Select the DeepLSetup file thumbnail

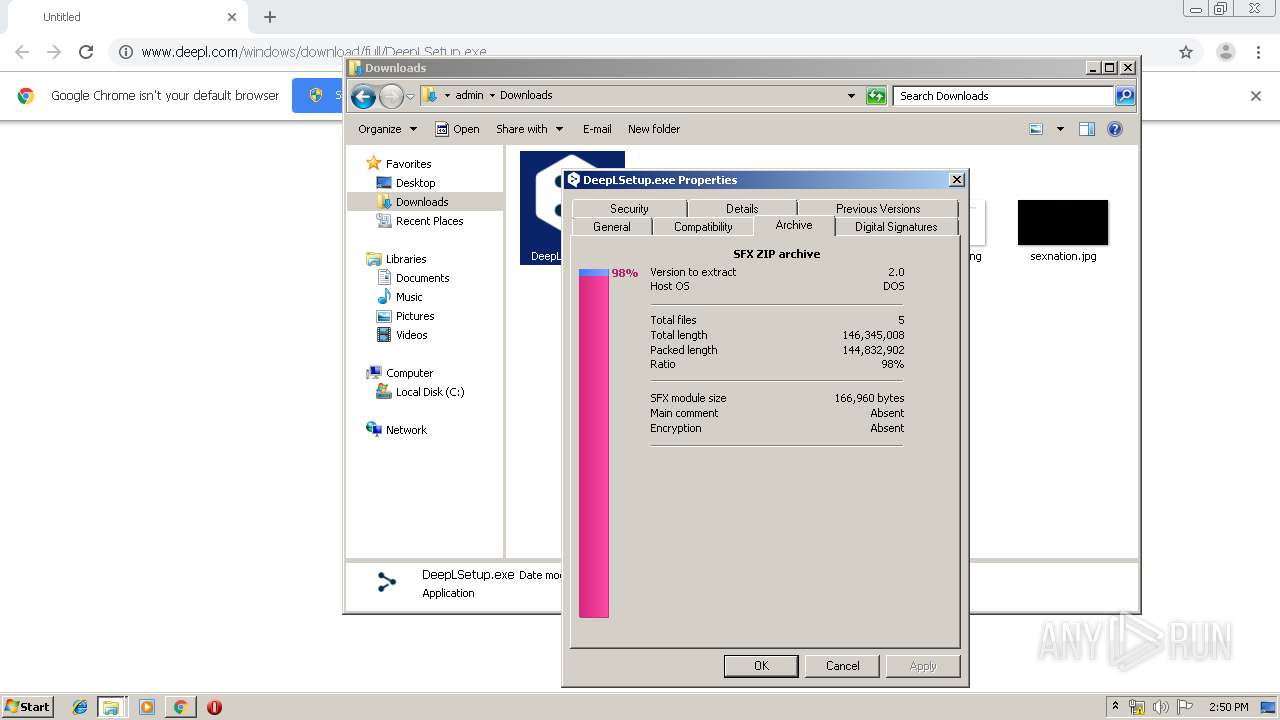click(541, 207)
